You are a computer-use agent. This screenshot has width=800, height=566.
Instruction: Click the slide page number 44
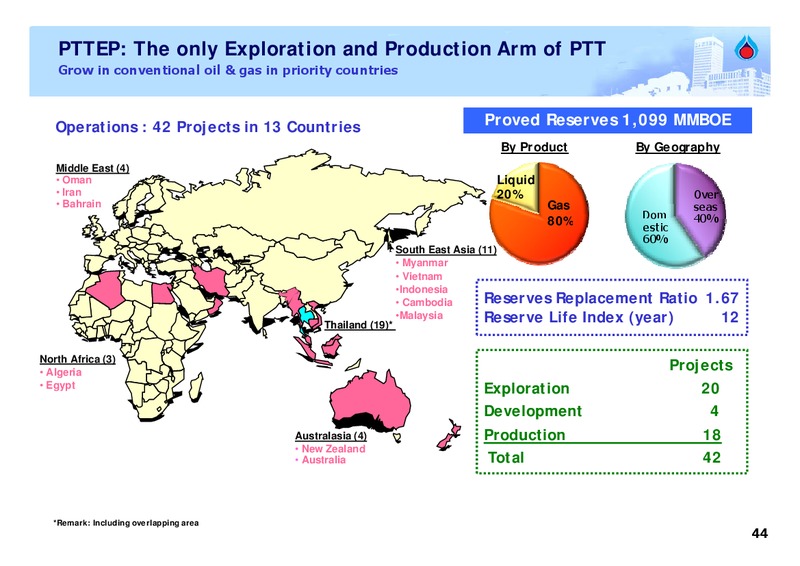759,533
